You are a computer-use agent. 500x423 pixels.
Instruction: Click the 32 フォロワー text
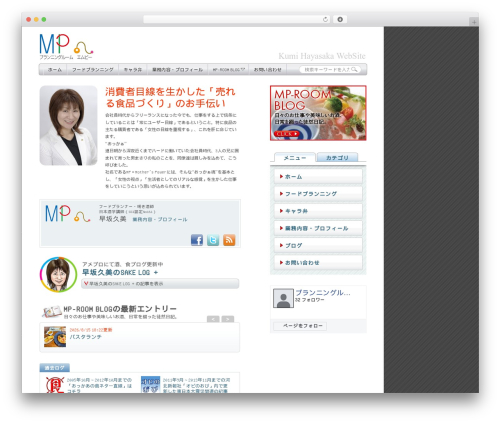click(x=309, y=300)
